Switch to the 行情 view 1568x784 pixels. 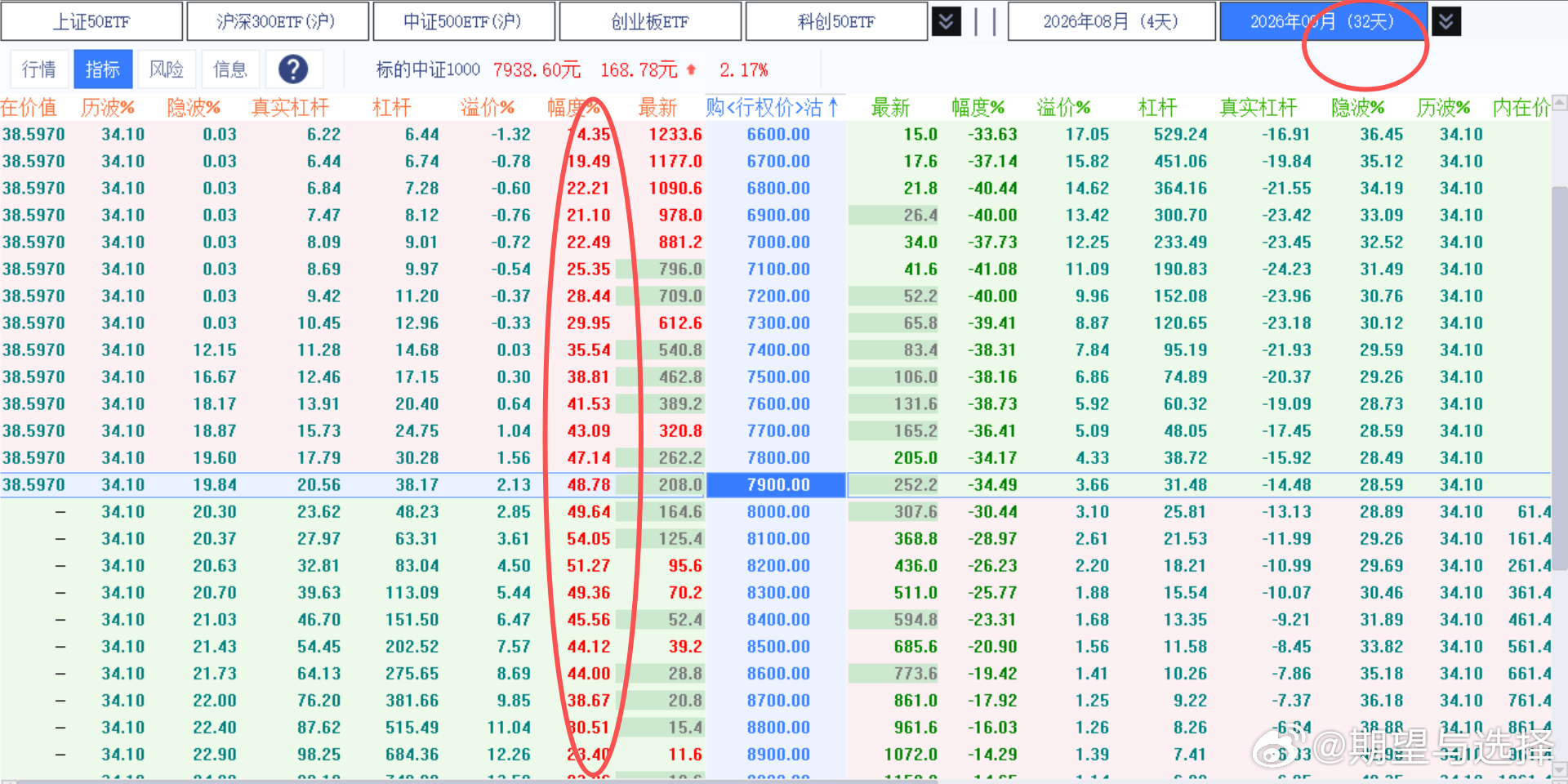click(39, 69)
